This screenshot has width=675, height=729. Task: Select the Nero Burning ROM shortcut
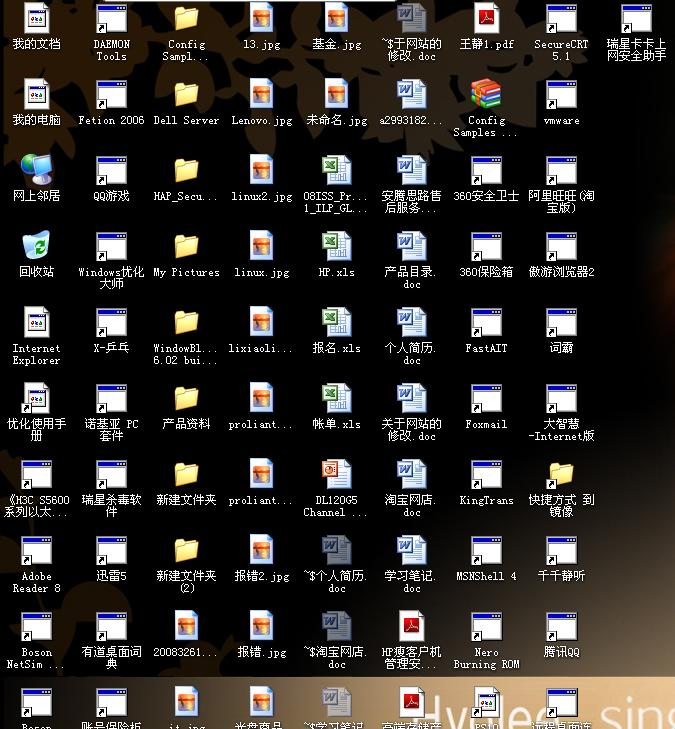[x=486, y=627]
